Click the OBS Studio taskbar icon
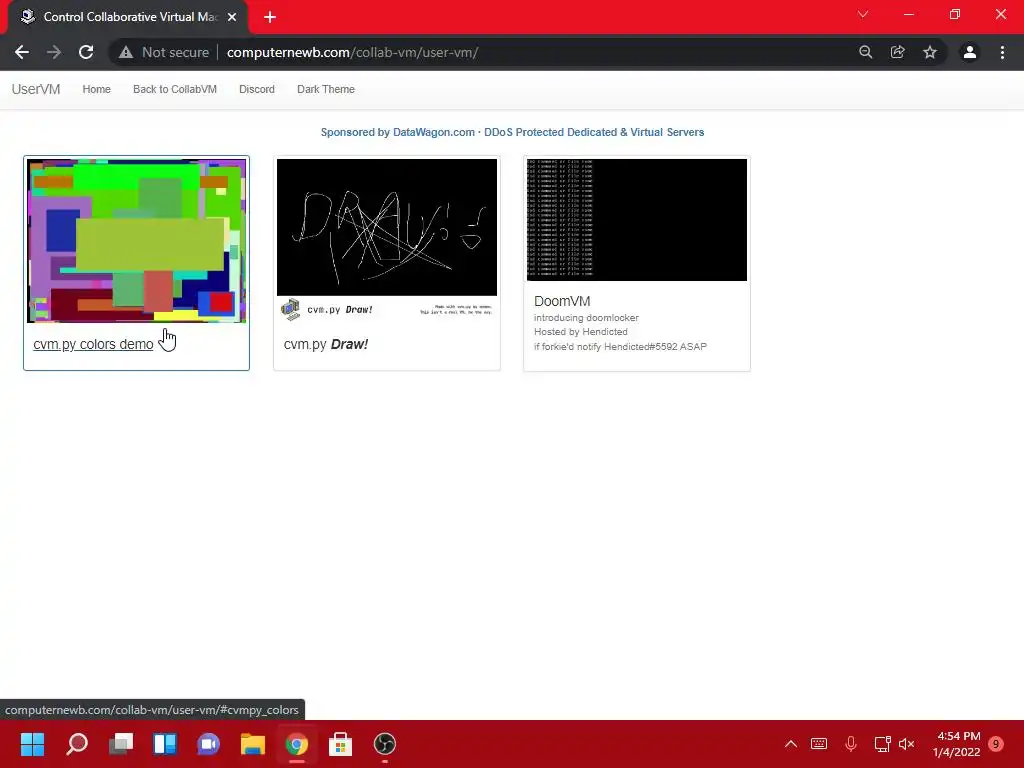Screen dimensions: 1024x768 385,744
